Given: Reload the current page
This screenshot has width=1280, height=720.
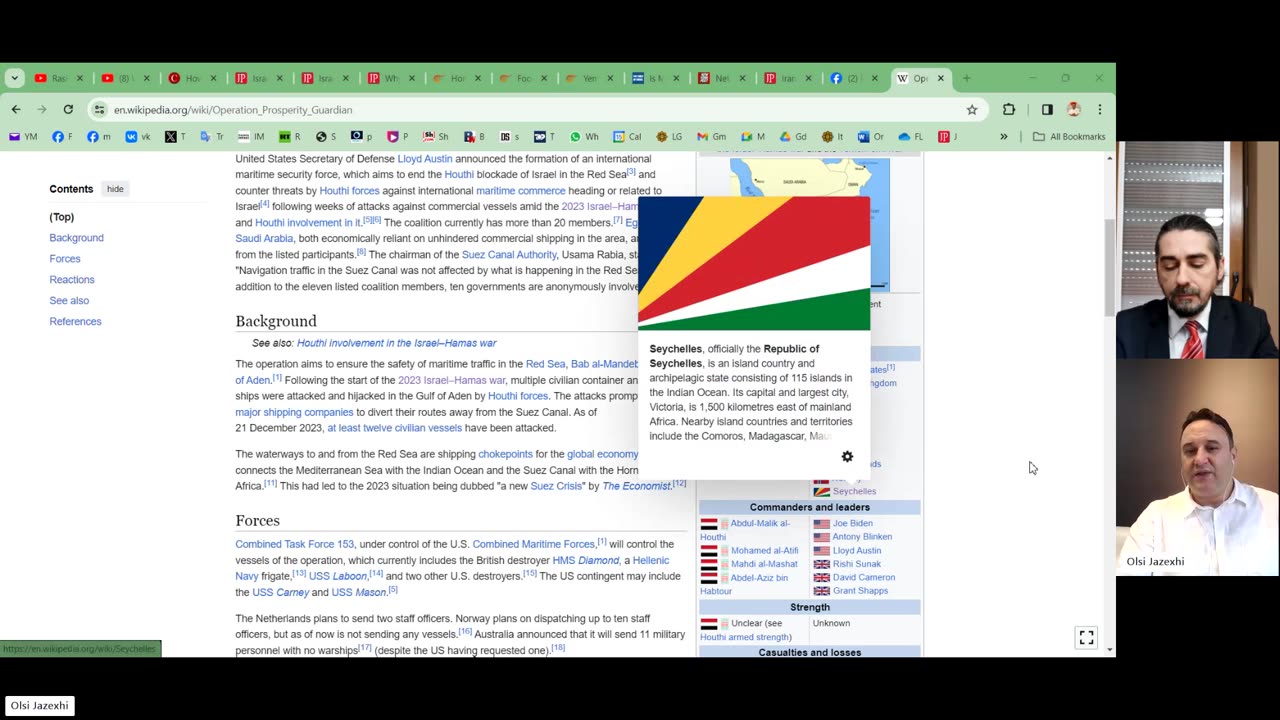Looking at the screenshot, I should [68, 110].
